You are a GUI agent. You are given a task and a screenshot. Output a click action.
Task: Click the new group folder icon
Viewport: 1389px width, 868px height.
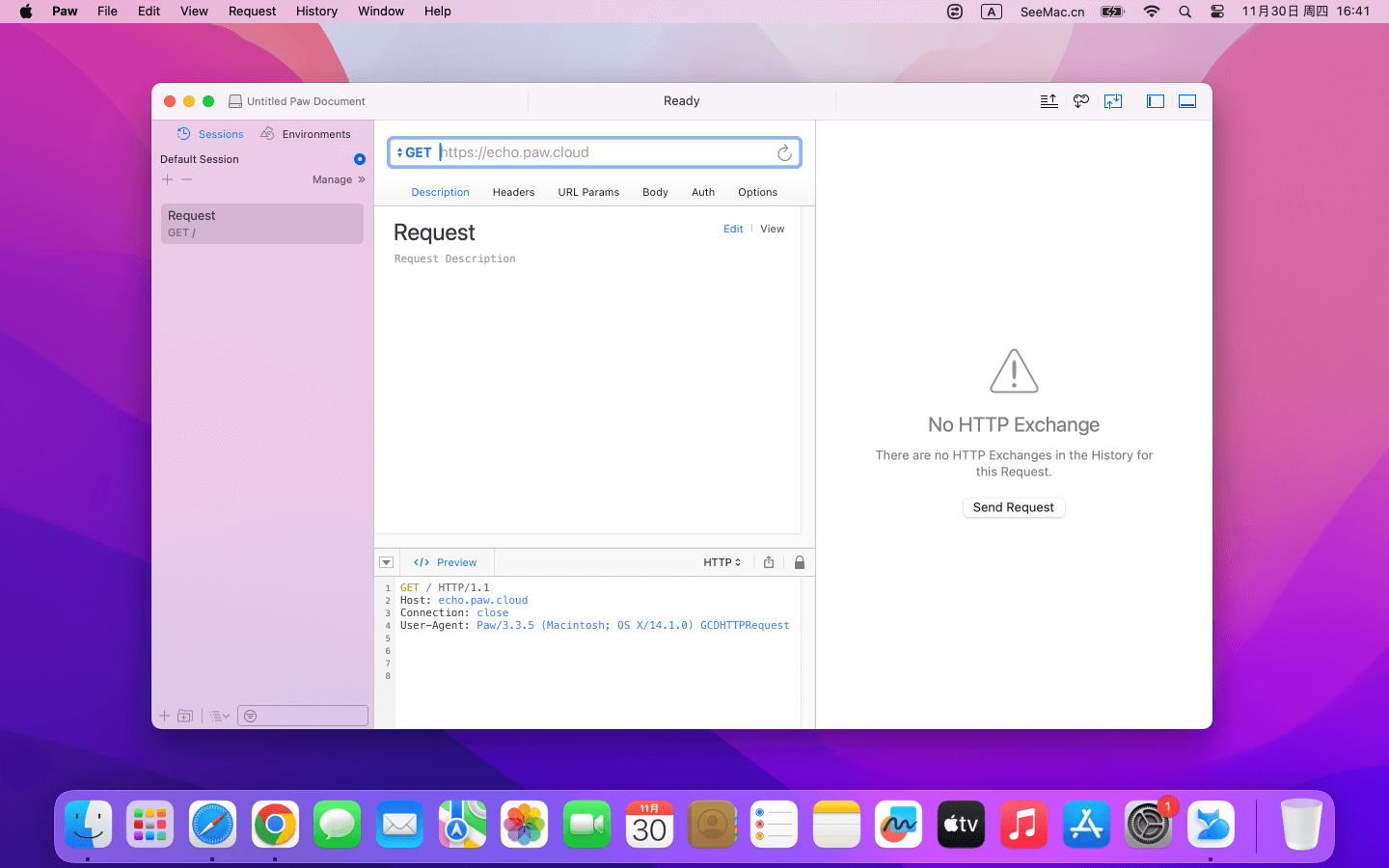185,716
